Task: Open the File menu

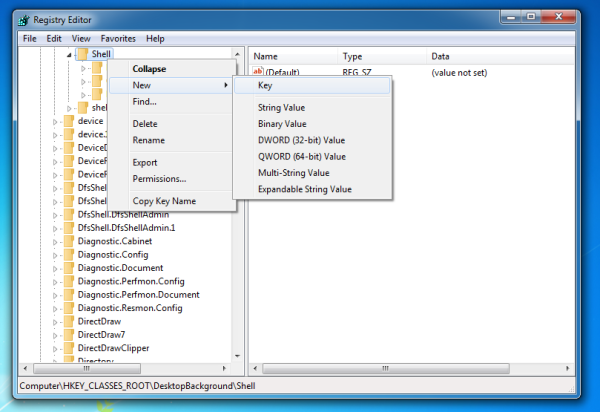Action: pos(29,39)
